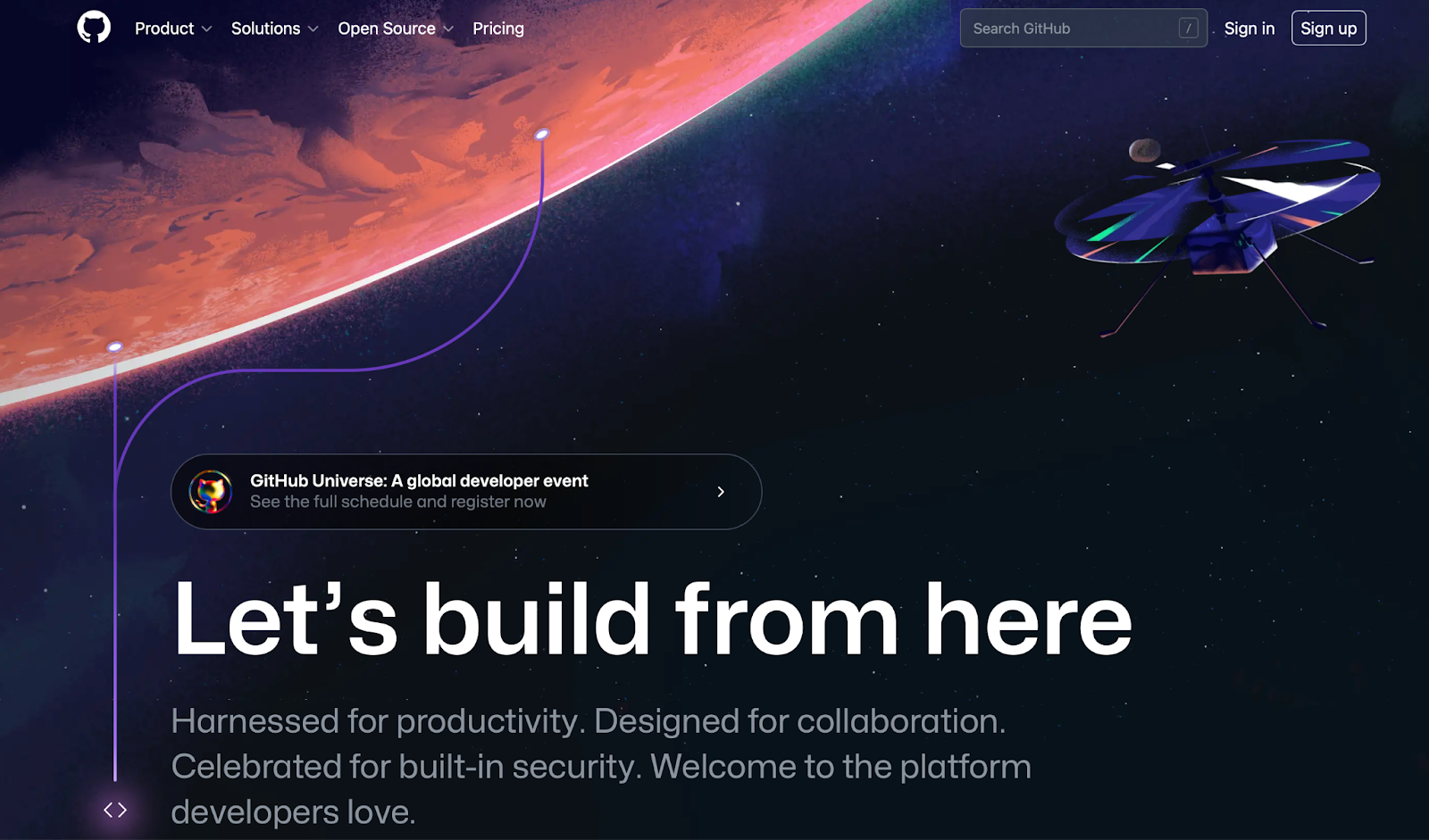Click the right chevron on the Universe banner
Image resolution: width=1429 pixels, height=840 pixels.
pos(721,492)
